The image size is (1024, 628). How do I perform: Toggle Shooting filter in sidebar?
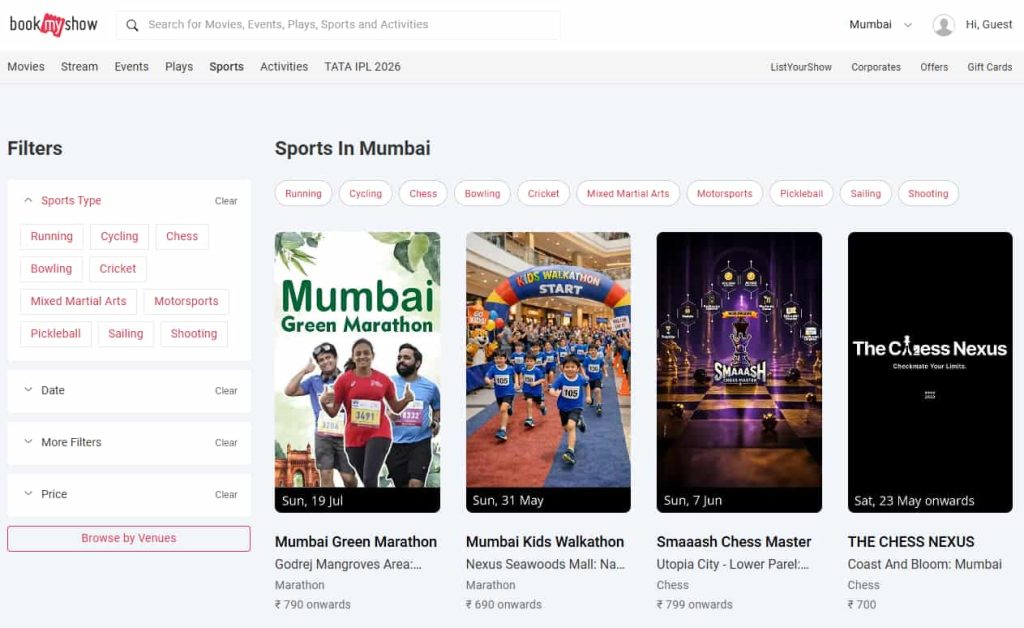pyautogui.click(x=194, y=334)
